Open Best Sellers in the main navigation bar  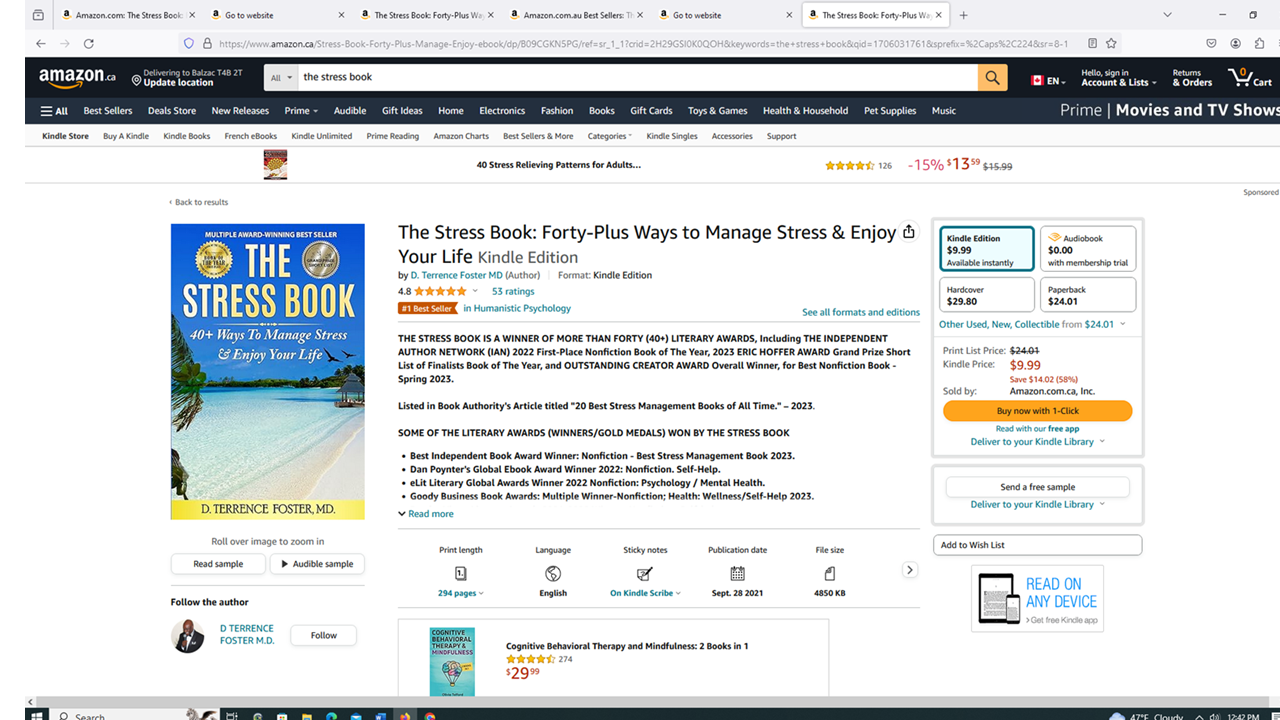108,111
